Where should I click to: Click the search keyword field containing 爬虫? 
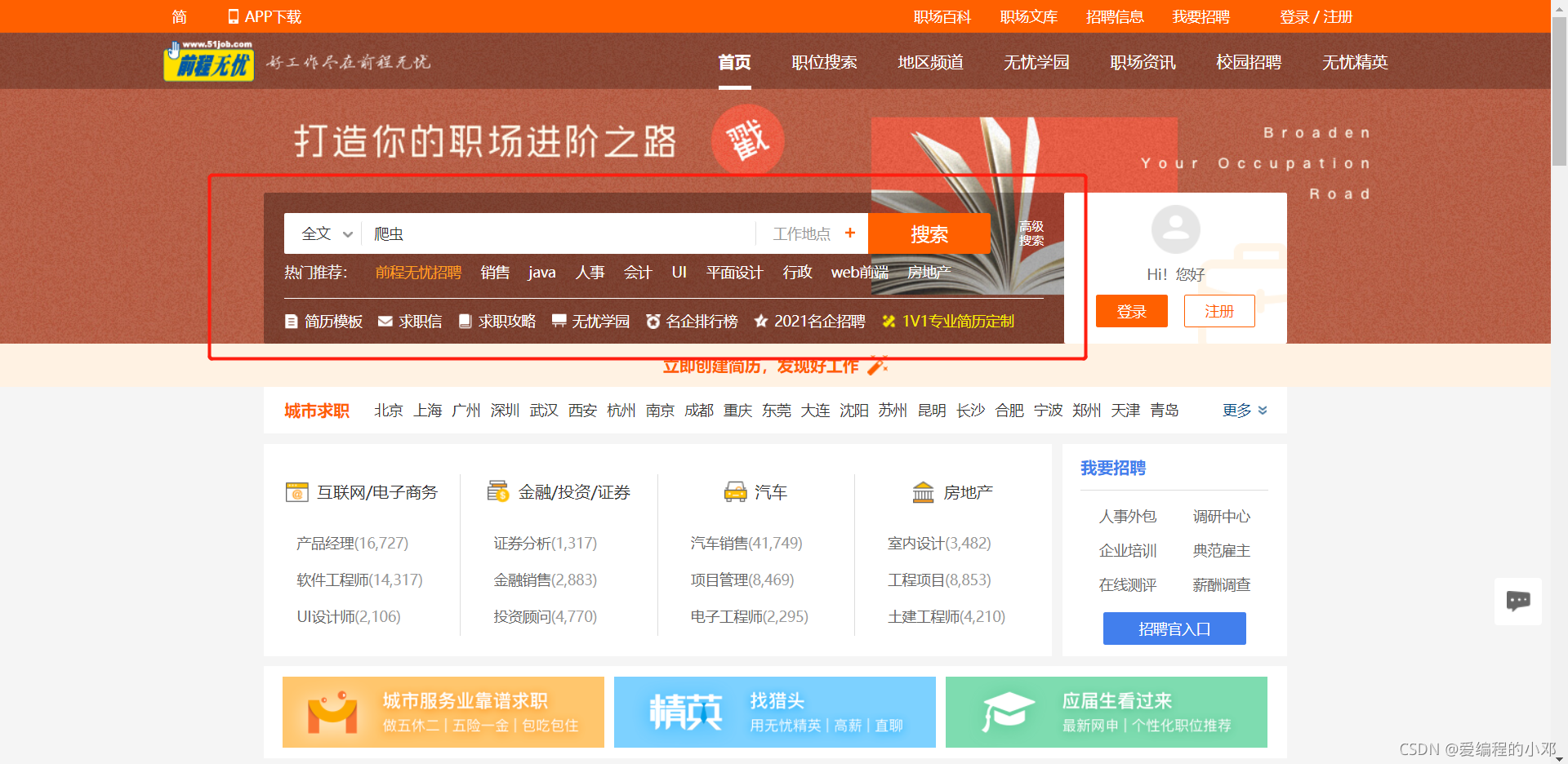coord(559,233)
